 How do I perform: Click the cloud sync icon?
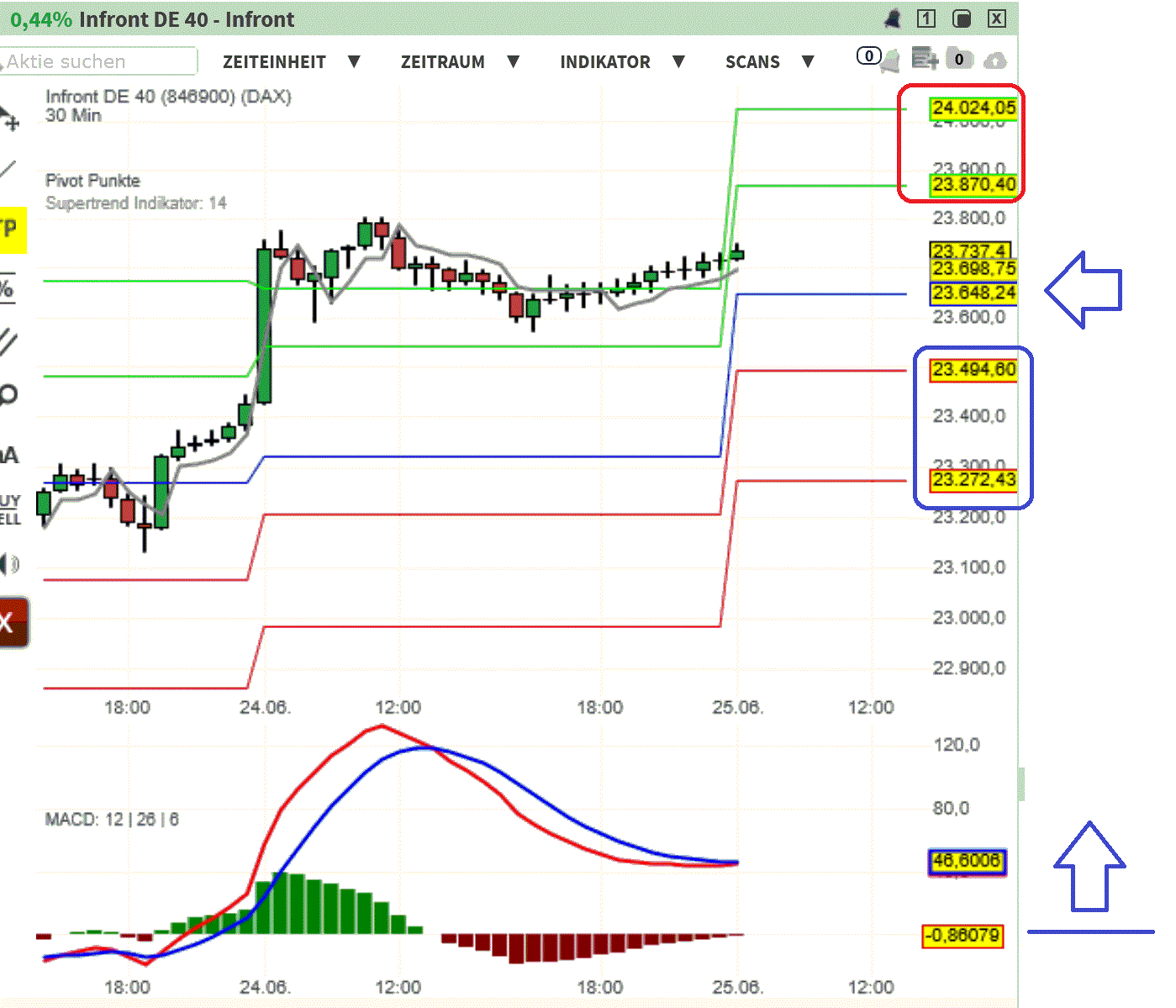[995, 59]
